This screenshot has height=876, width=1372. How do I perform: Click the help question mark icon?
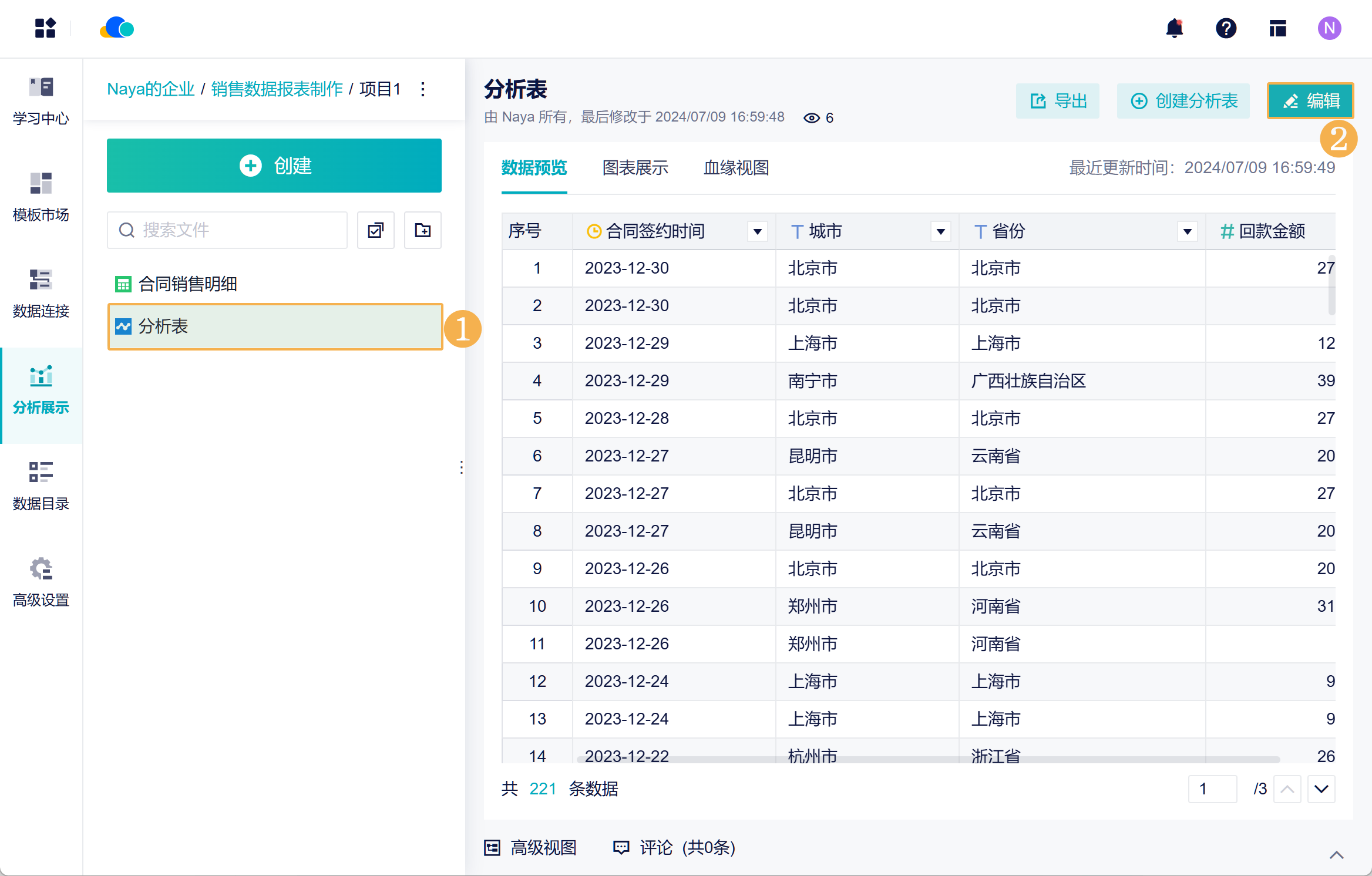click(x=1226, y=28)
